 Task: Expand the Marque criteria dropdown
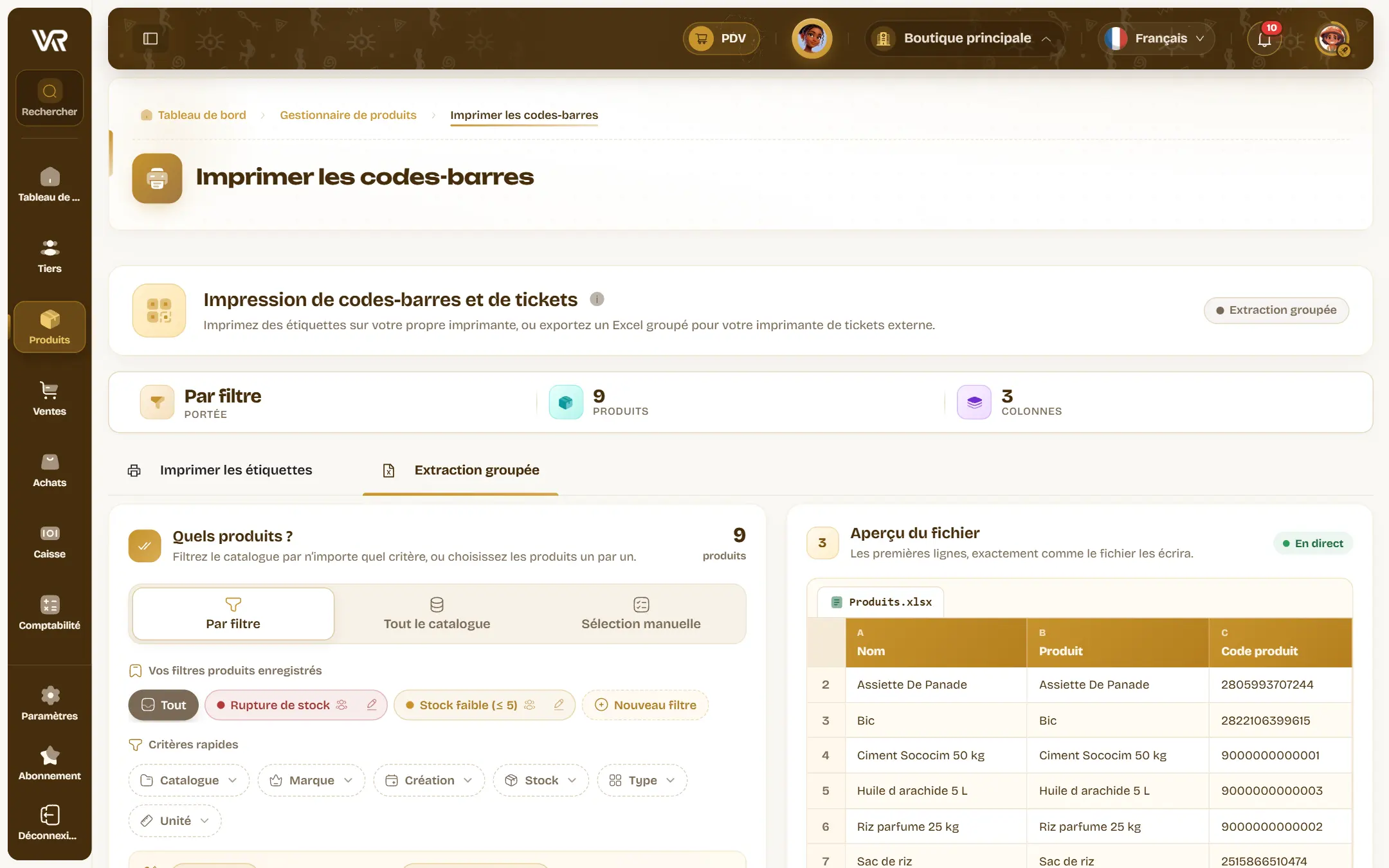point(311,780)
